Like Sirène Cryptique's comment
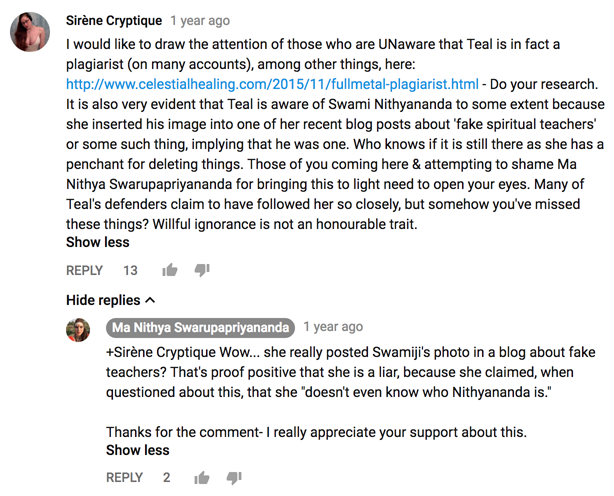Image resolution: width=614 pixels, height=496 pixels. (x=170, y=270)
